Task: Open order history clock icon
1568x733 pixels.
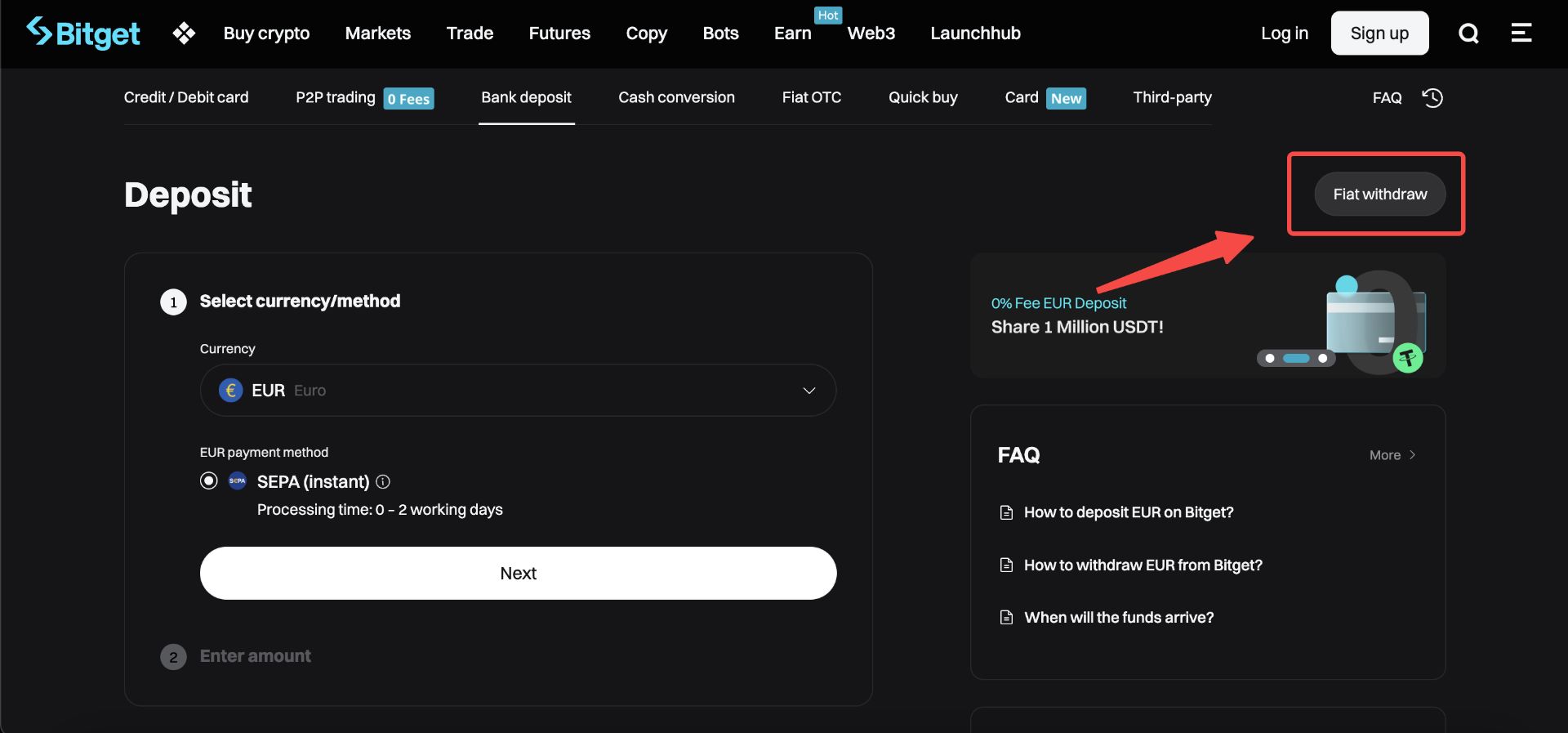Action: tap(1432, 98)
